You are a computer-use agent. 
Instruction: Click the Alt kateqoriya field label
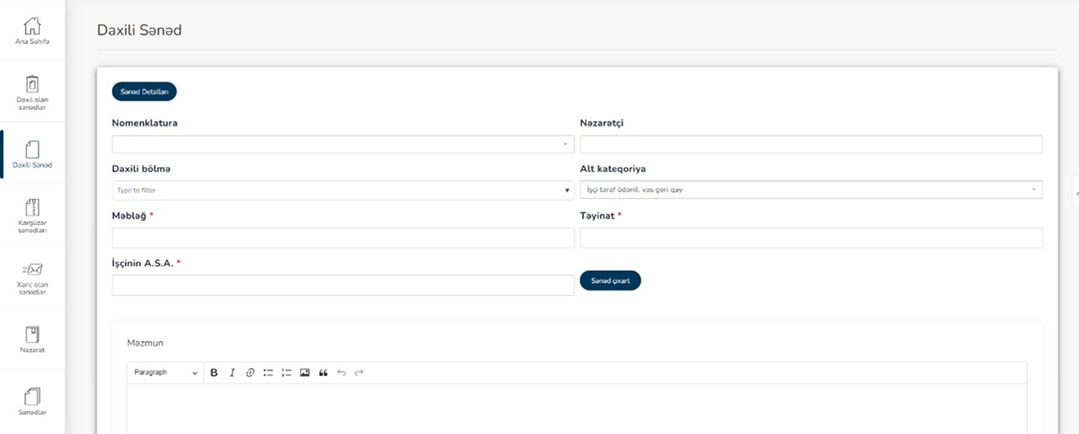click(613, 169)
